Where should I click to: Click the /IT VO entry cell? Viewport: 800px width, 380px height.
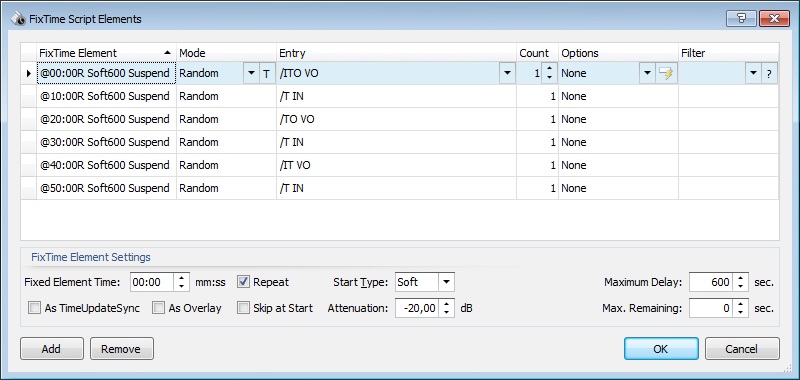[396, 165]
